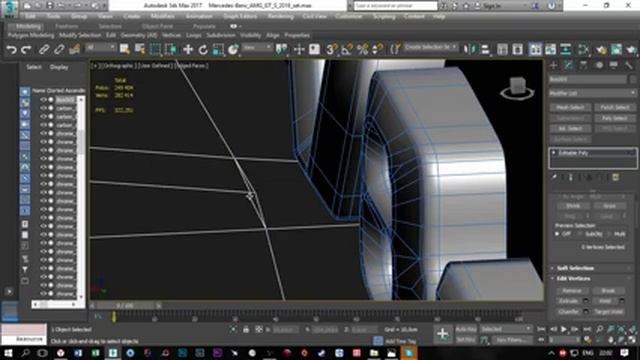640x360 pixels.
Task: Click the Target Weld button
Action: tap(608, 311)
